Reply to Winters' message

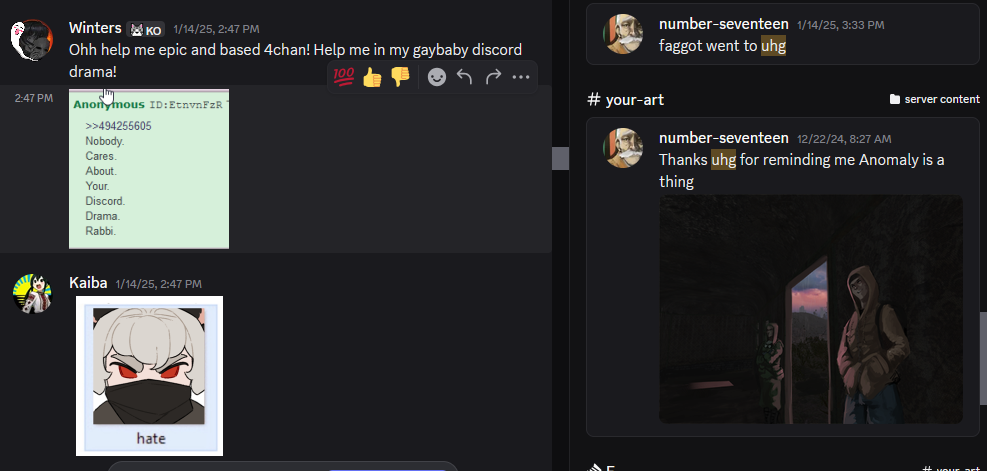tap(465, 77)
